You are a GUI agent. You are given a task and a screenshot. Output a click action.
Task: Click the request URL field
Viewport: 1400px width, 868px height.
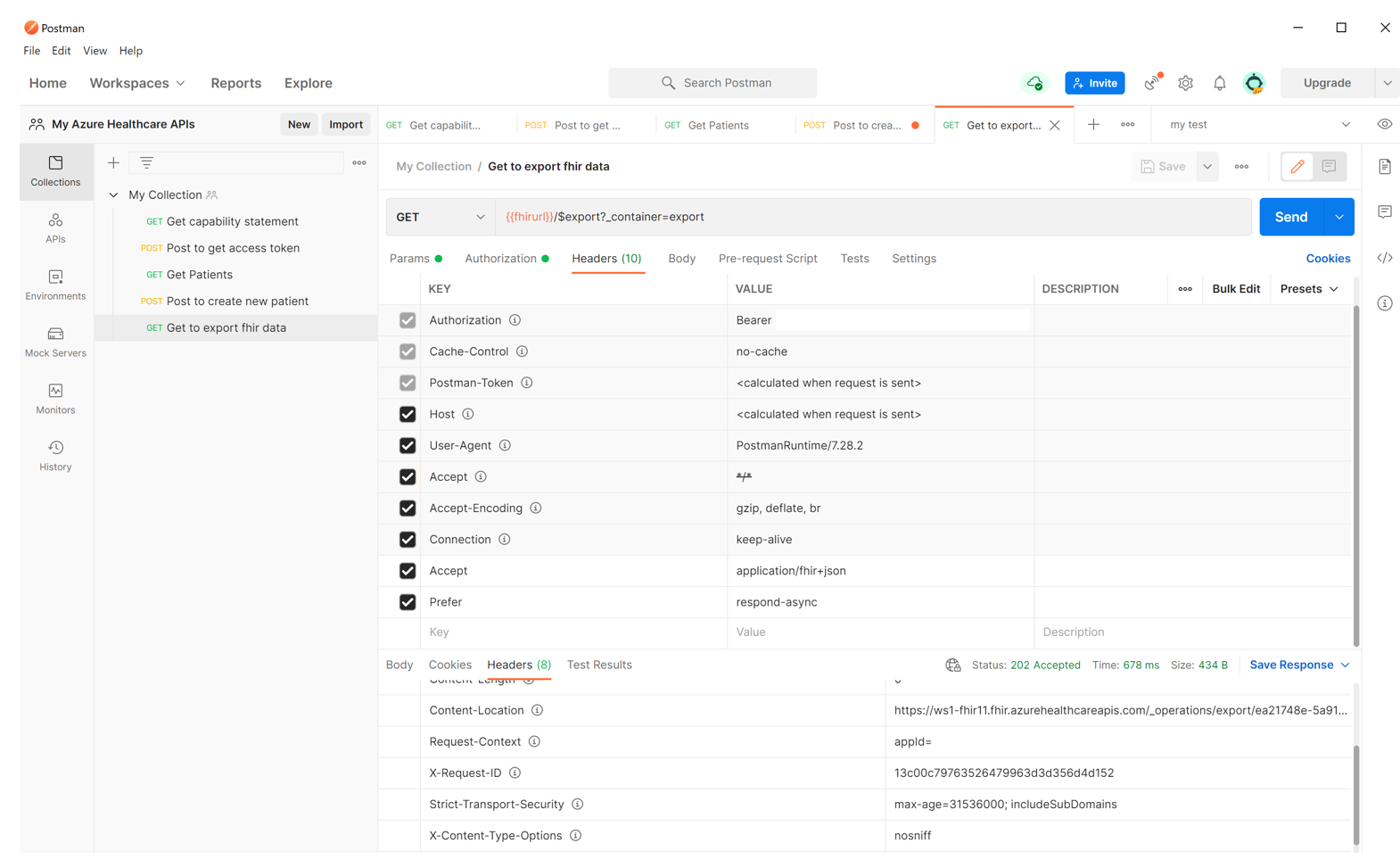[x=873, y=217]
